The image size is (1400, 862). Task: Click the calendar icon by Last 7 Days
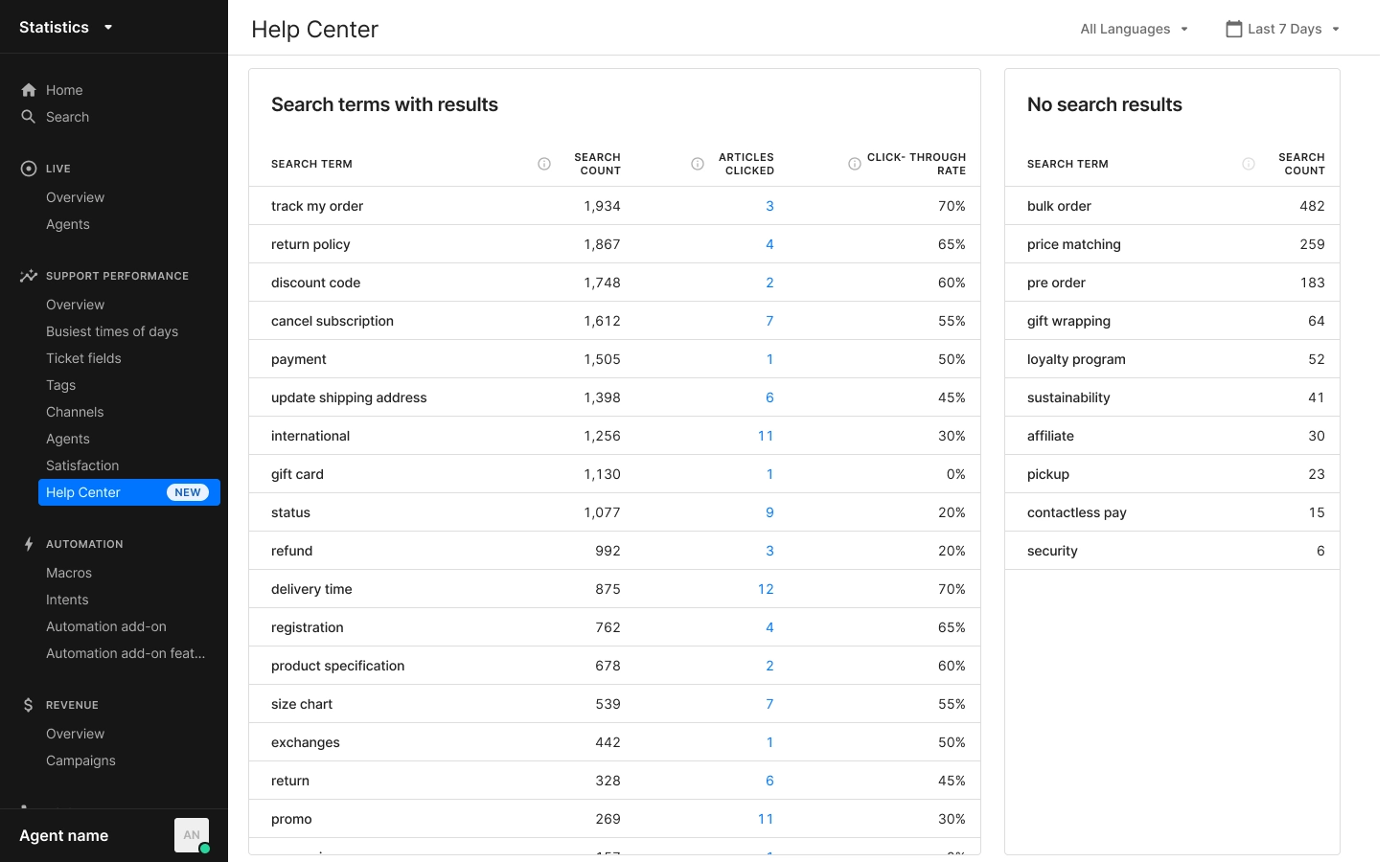pyautogui.click(x=1234, y=29)
